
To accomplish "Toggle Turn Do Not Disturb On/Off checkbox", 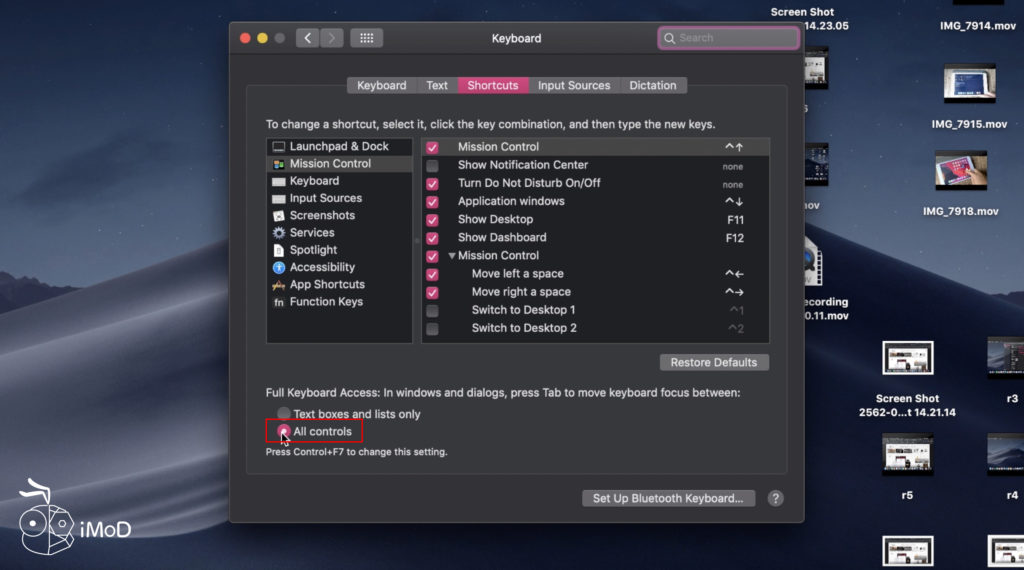I will coord(432,184).
